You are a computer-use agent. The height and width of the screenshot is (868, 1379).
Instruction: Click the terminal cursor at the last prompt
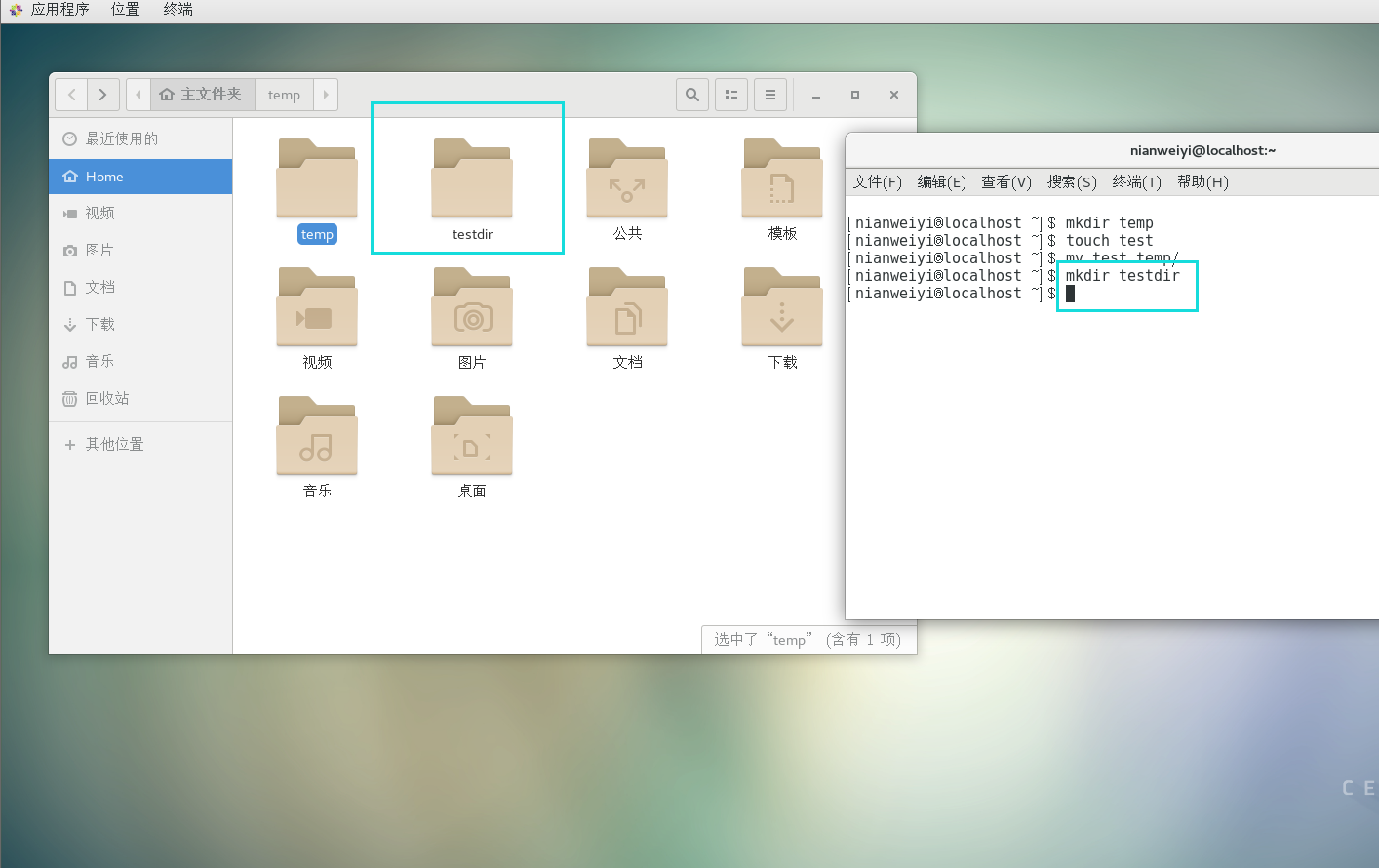pyautogui.click(x=1070, y=294)
